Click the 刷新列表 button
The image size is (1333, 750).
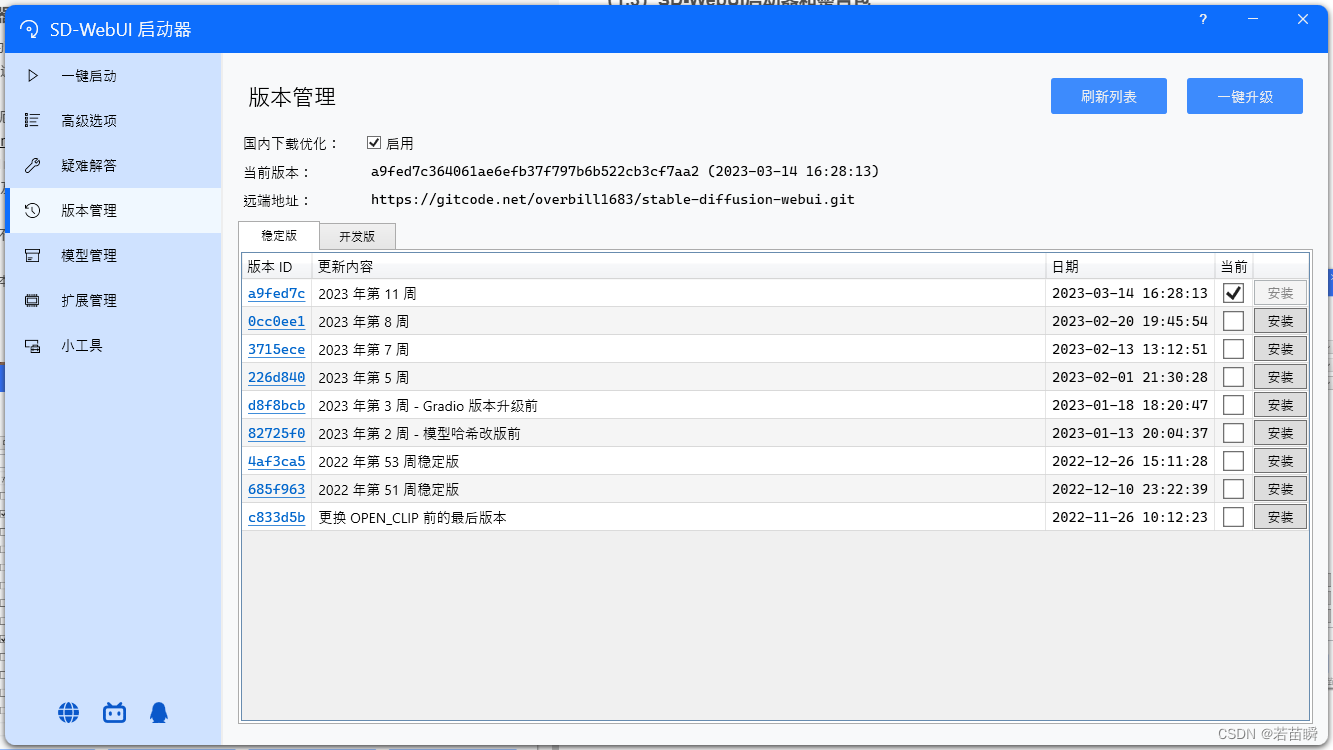(1109, 96)
